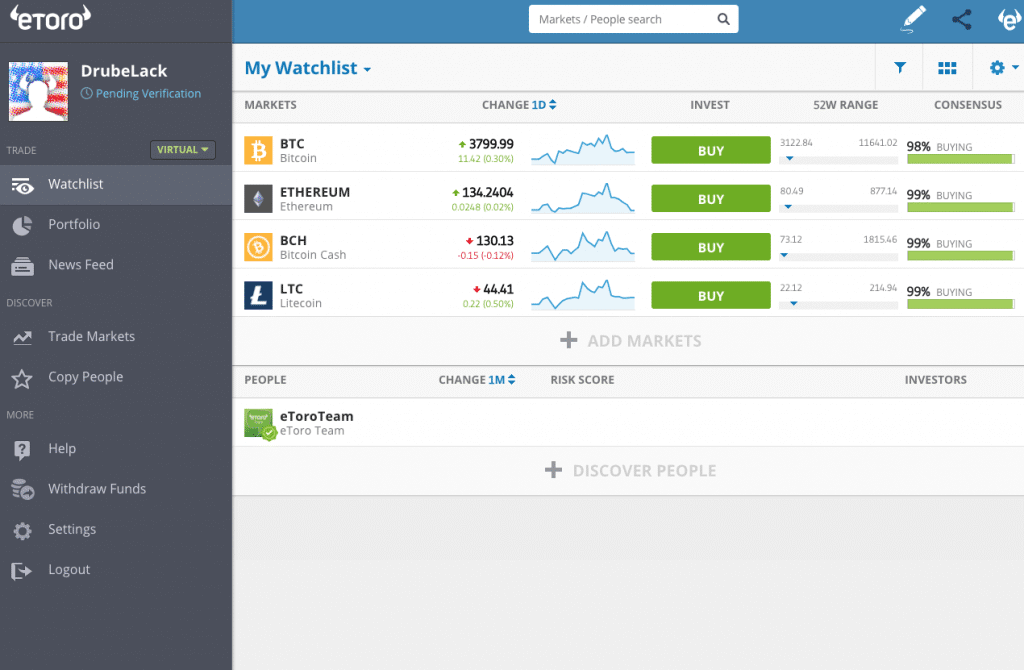Click the Portfolio pie chart icon
This screenshot has width=1024, height=670.
(22, 226)
